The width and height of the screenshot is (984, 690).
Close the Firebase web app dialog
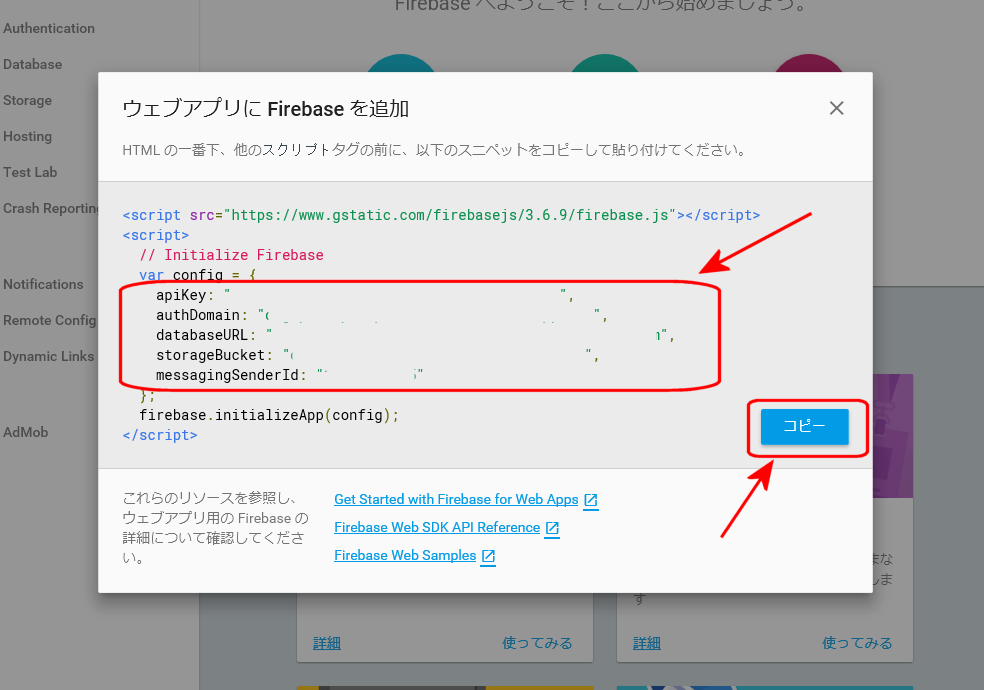pos(836,109)
